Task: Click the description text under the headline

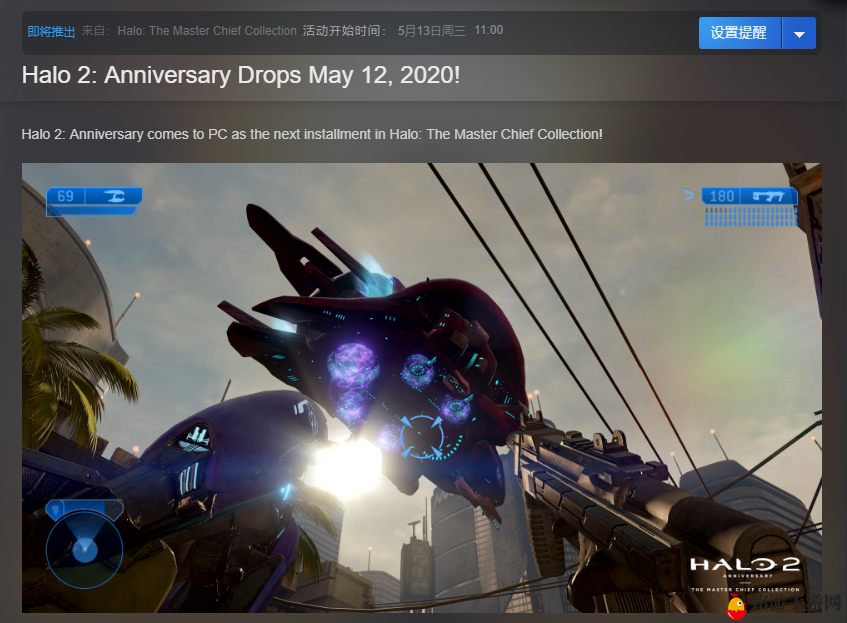Action: tap(312, 134)
